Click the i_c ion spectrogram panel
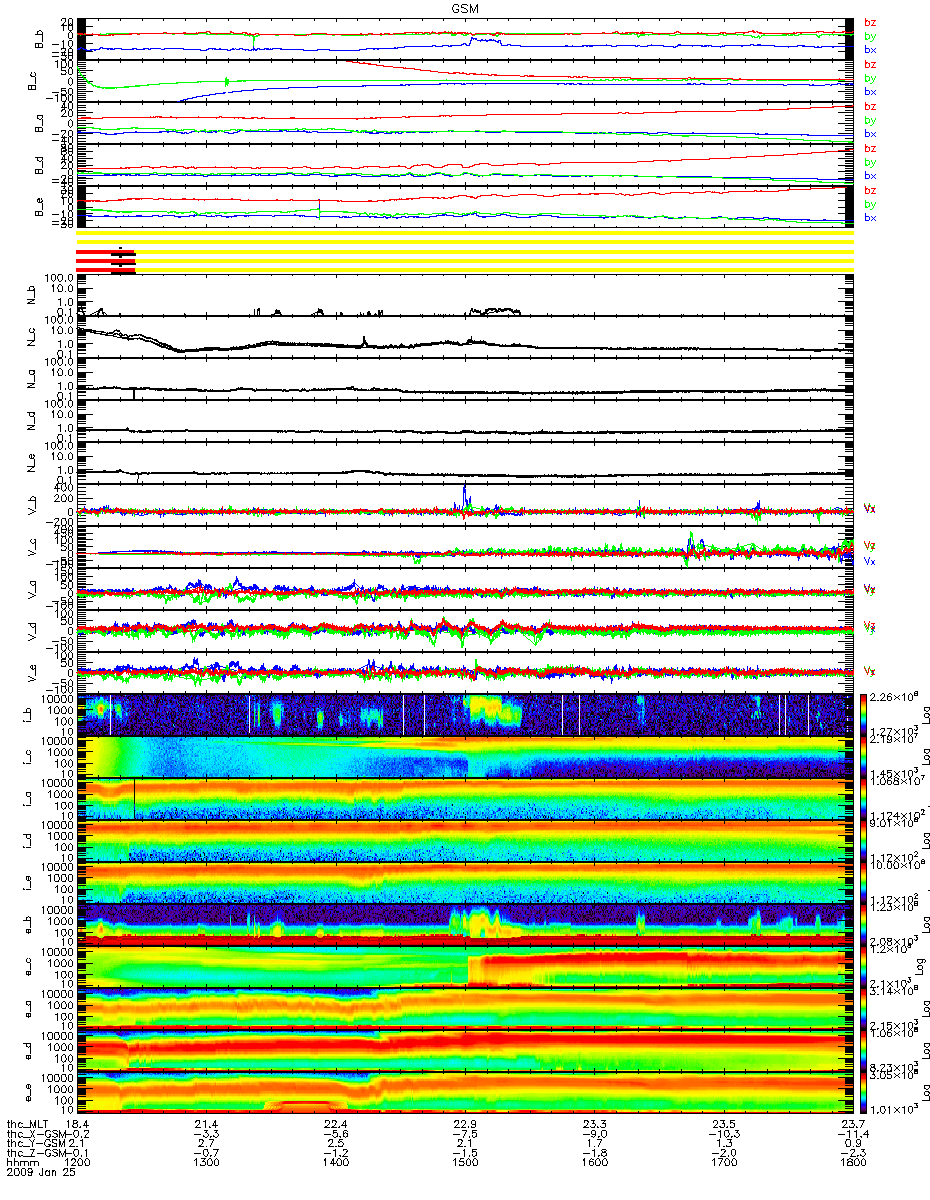 (x=464, y=757)
